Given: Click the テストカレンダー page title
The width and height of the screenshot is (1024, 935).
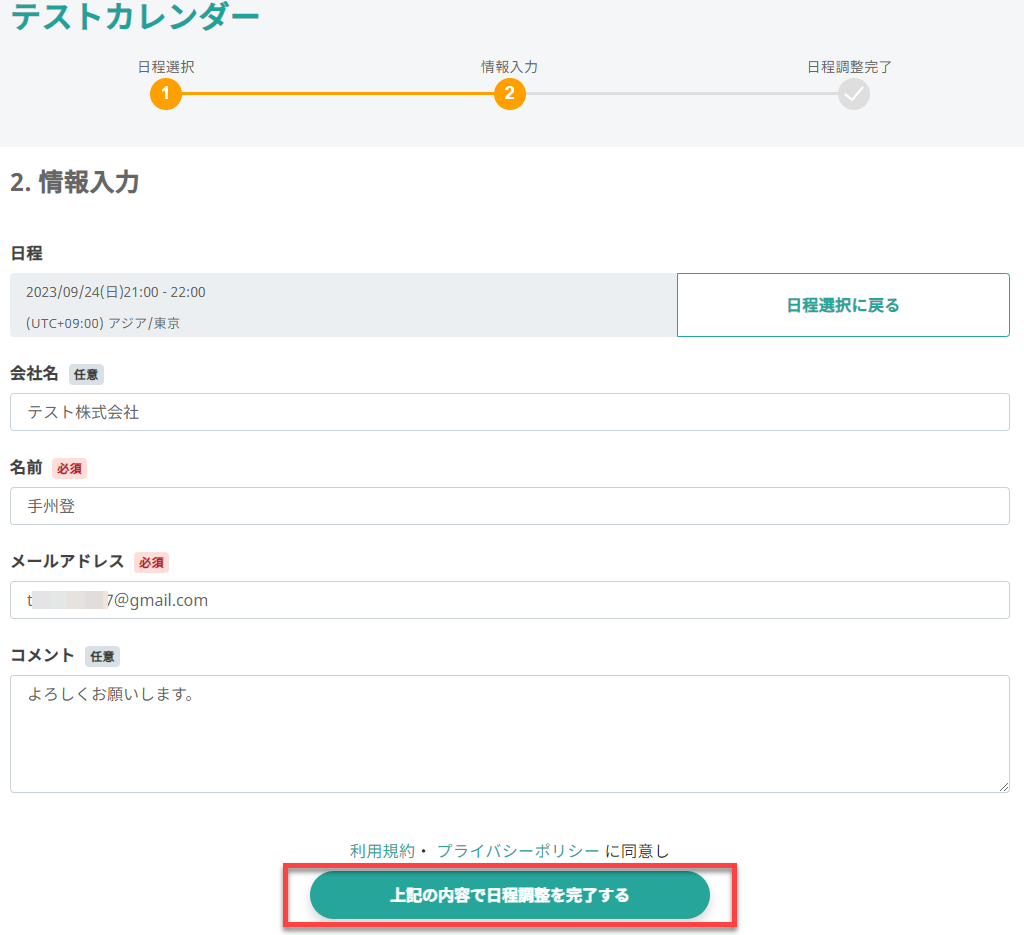Looking at the screenshot, I should pyautogui.click(x=135, y=16).
